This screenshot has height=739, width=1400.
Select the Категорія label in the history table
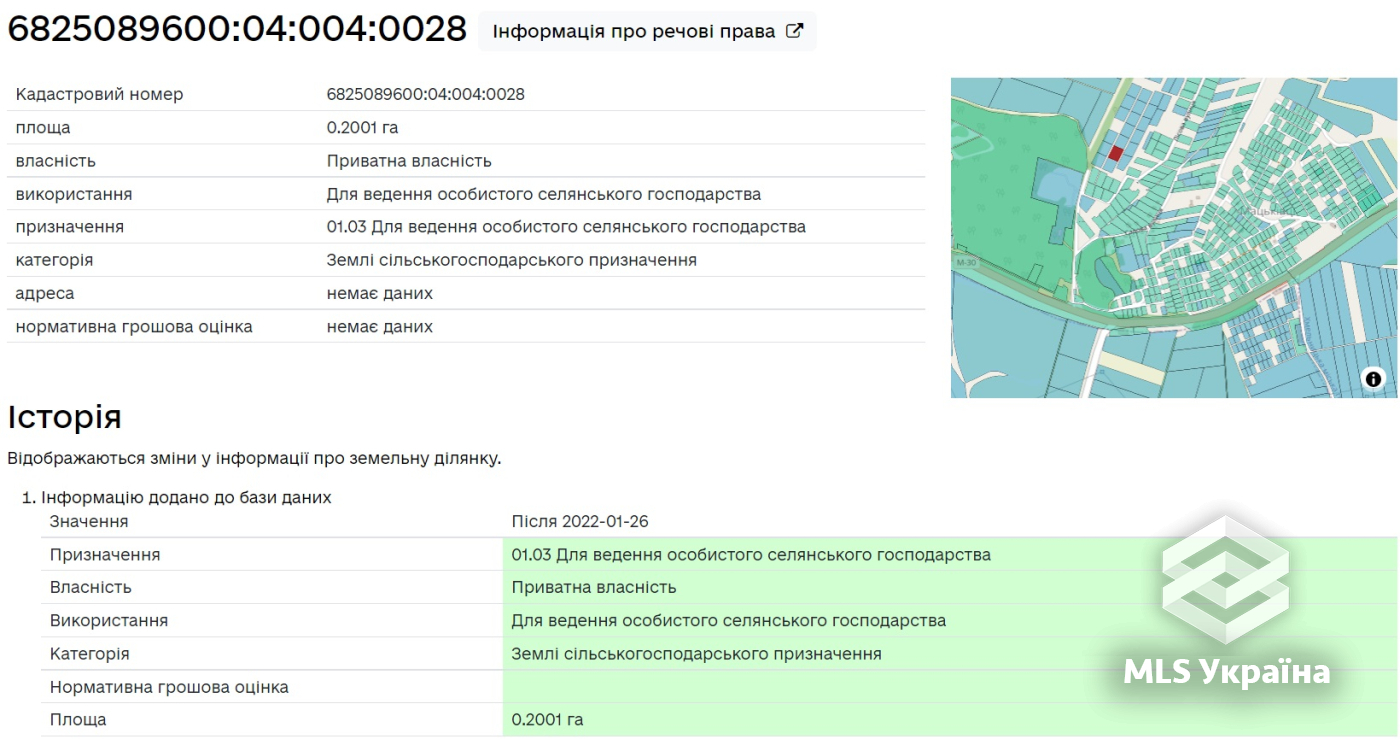[x=90, y=653]
